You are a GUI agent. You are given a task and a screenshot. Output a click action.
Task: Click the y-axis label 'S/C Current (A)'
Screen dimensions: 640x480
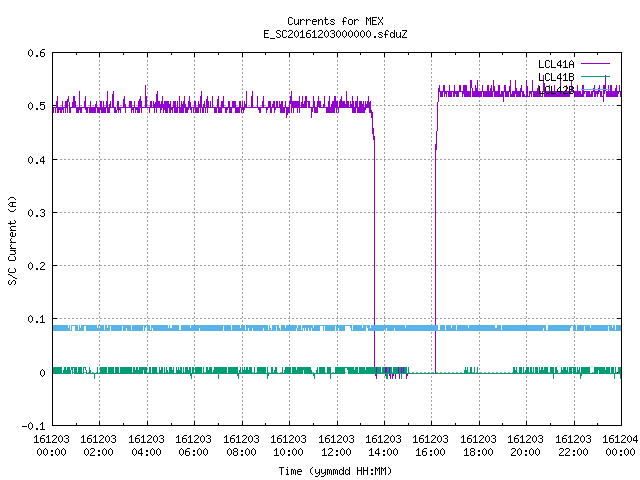coord(12,240)
